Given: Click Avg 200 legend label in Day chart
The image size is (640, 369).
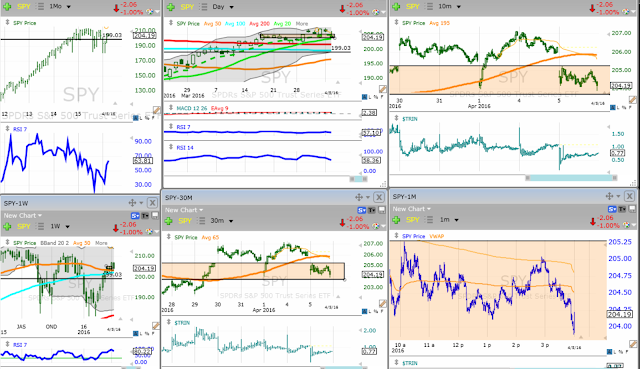Looking at the screenshot, I should tap(259, 24).
